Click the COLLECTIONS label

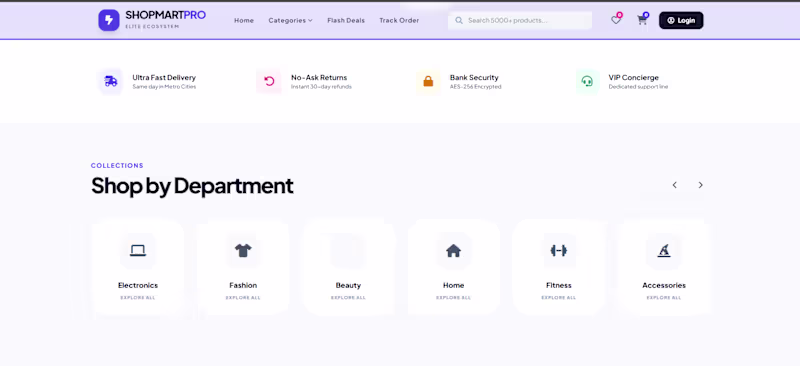[x=117, y=166]
